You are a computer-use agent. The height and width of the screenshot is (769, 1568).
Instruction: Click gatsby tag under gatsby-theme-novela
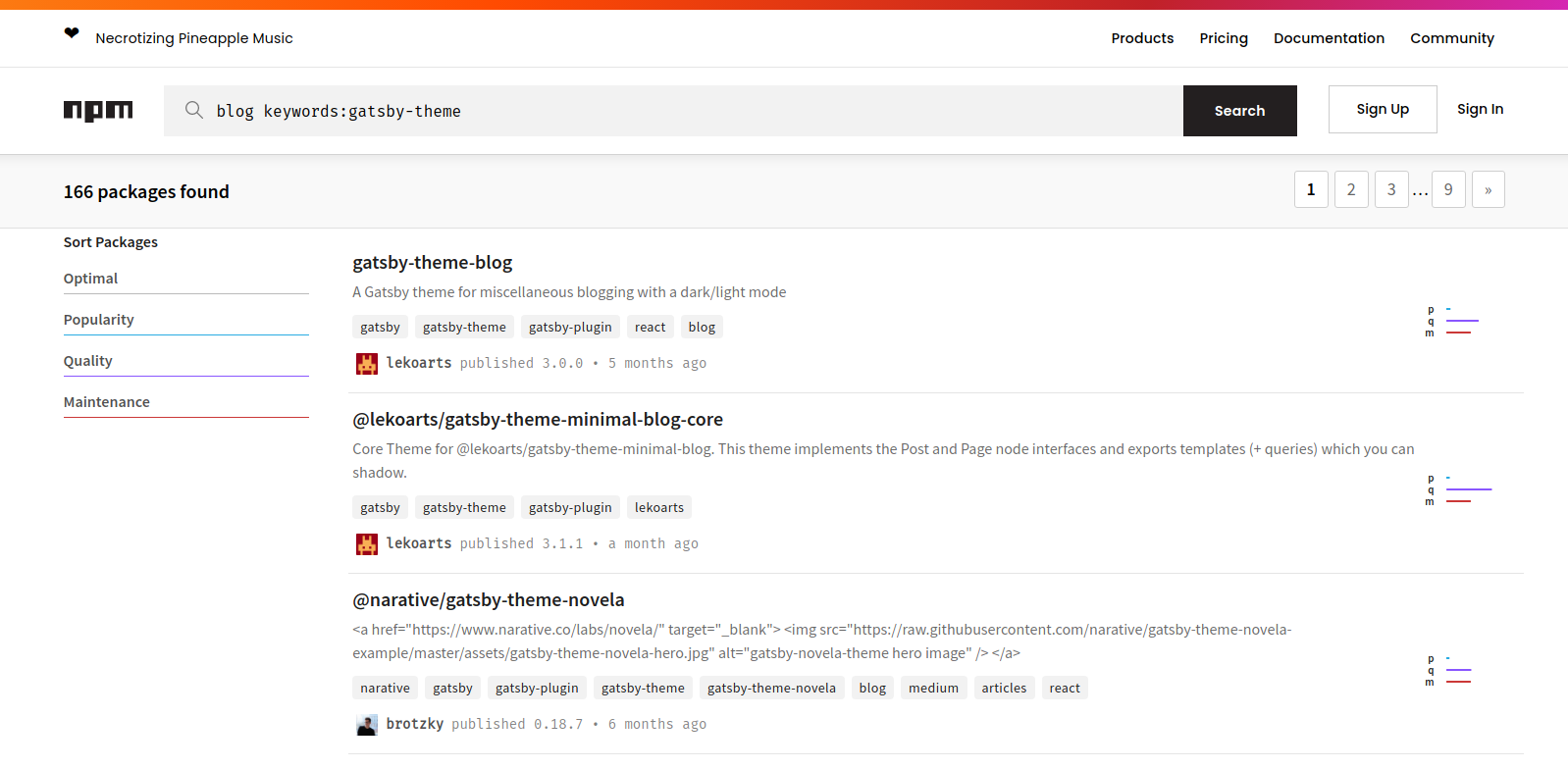tap(452, 689)
